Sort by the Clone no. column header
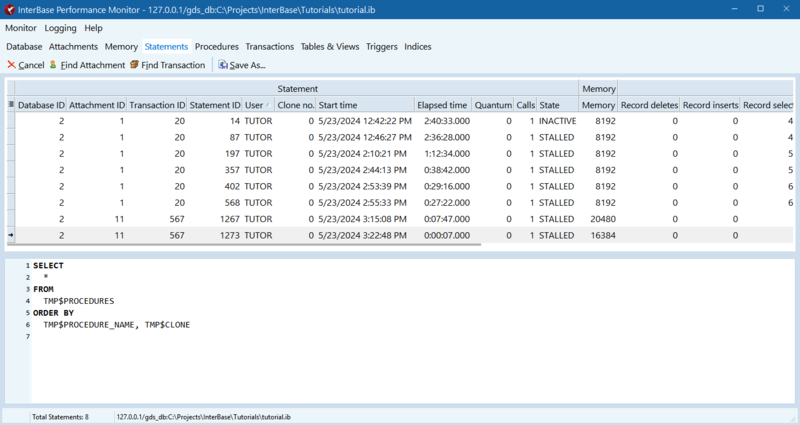Viewport: 800px width, 425px height. click(295, 105)
